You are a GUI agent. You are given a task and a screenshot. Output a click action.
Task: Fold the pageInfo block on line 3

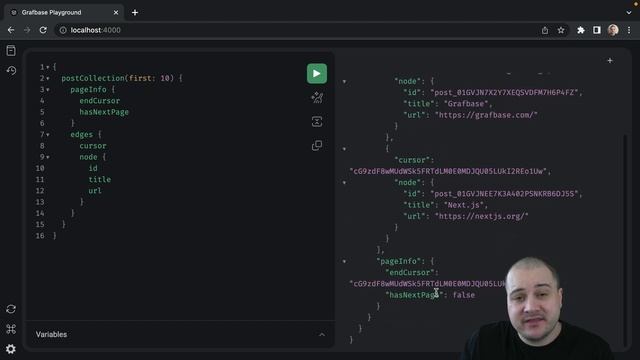click(x=48, y=89)
